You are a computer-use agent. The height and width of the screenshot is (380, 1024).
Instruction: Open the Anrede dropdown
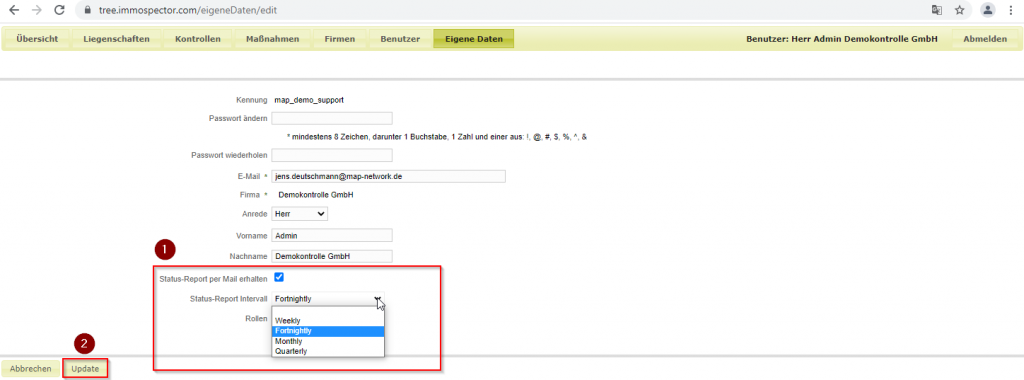pos(300,214)
